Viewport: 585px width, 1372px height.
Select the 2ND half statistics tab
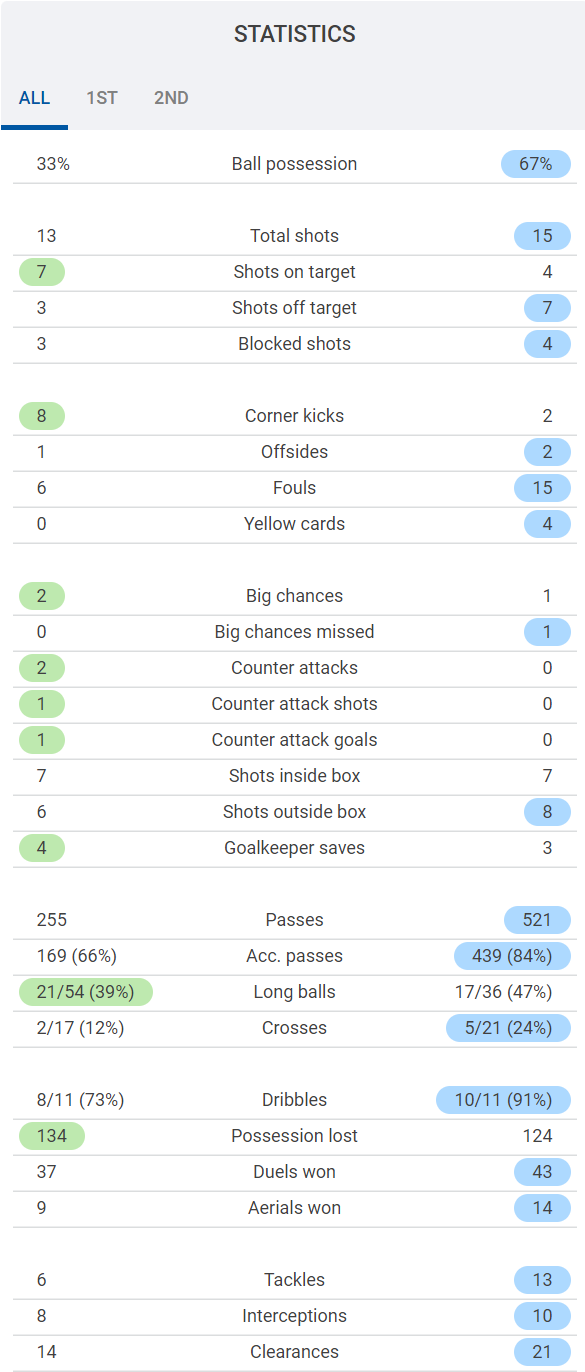pos(171,98)
